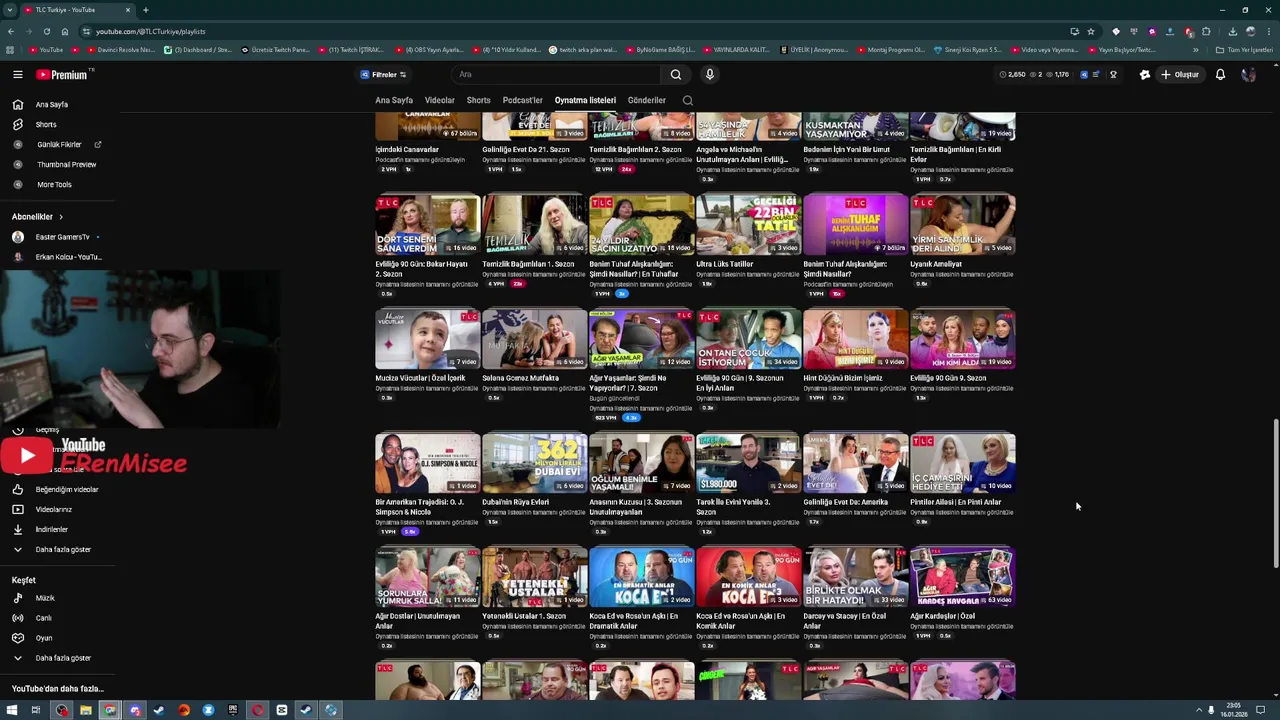Click Evliliğe 90 Gün 9. Sezon title
Viewport: 1280px width, 720px height.
tap(948, 378)
